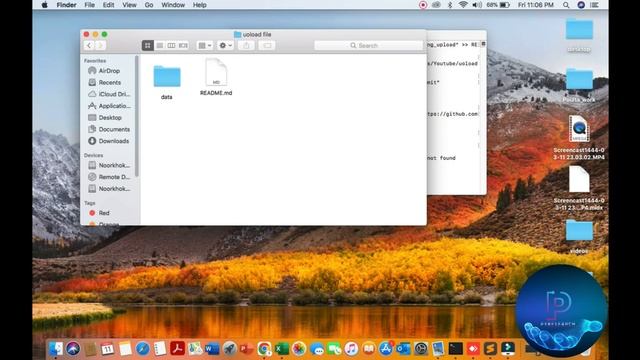Image resolution: width=640 pixels, height=360 pixels.
Task: Open the Wi-Fi status menu
Action: (x=462, y=5)
